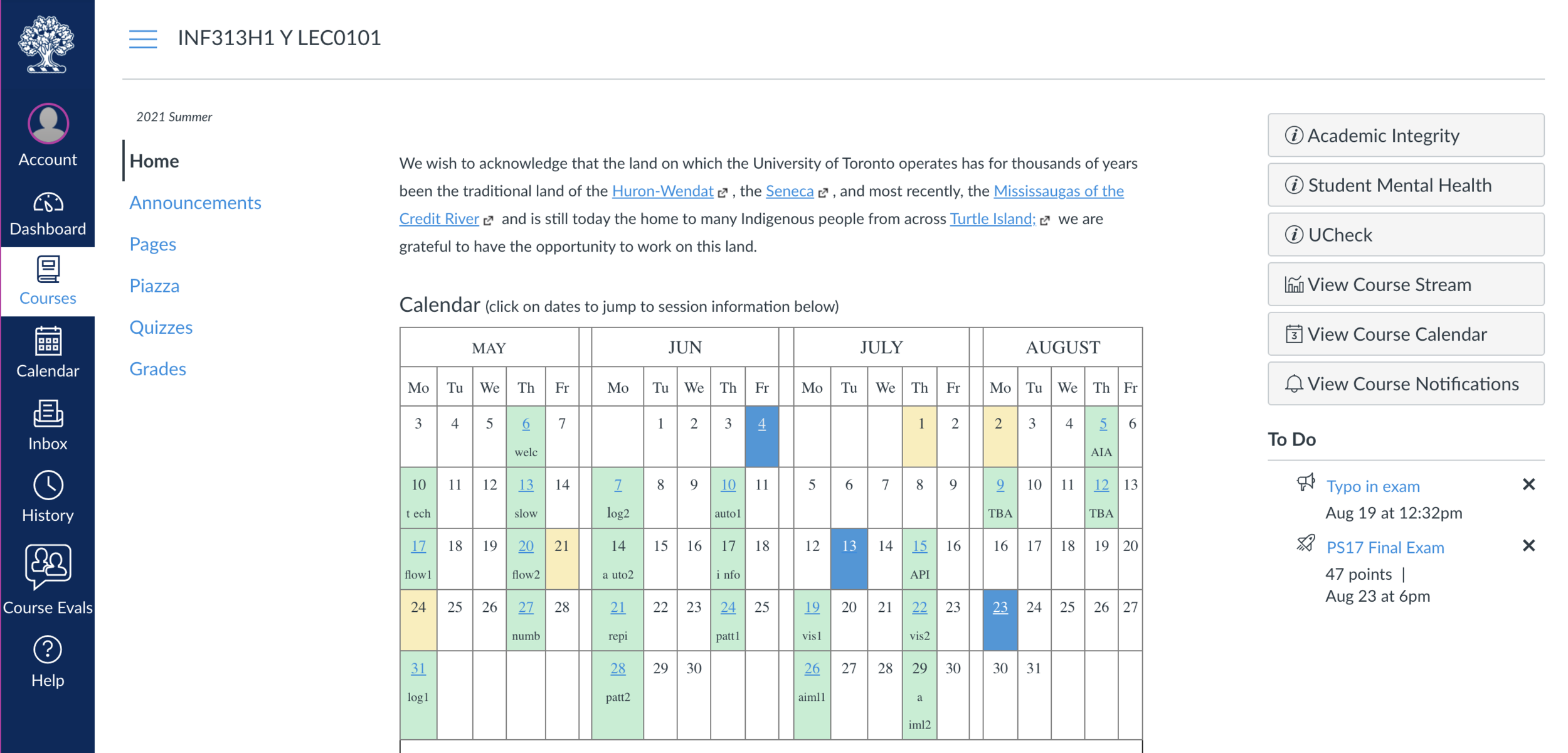Follow the Huron-Wendat link
Image resolution: width=1568 pixels, height=753 pixels.
pos(662,191)
